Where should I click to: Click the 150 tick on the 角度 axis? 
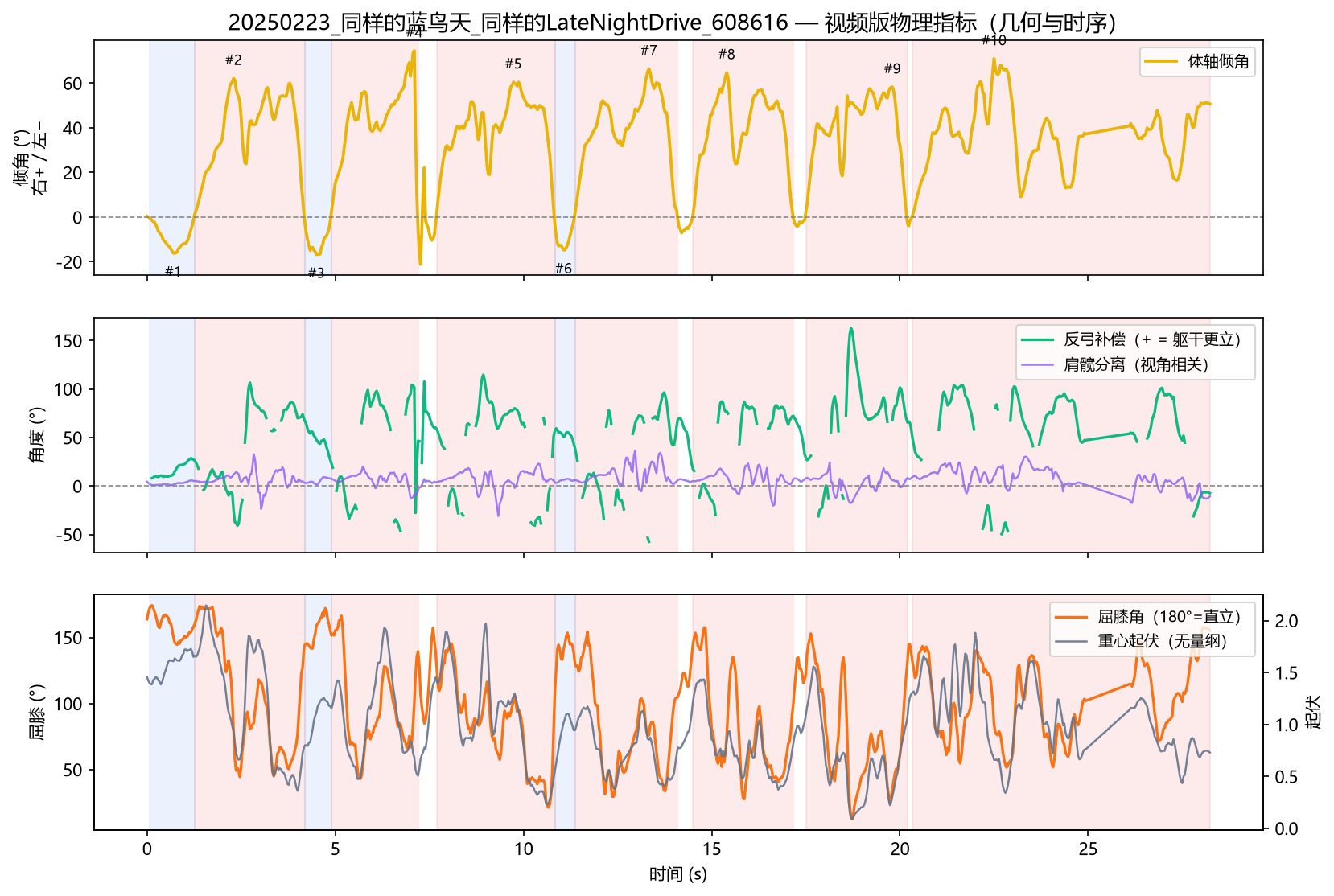[68, 341]
